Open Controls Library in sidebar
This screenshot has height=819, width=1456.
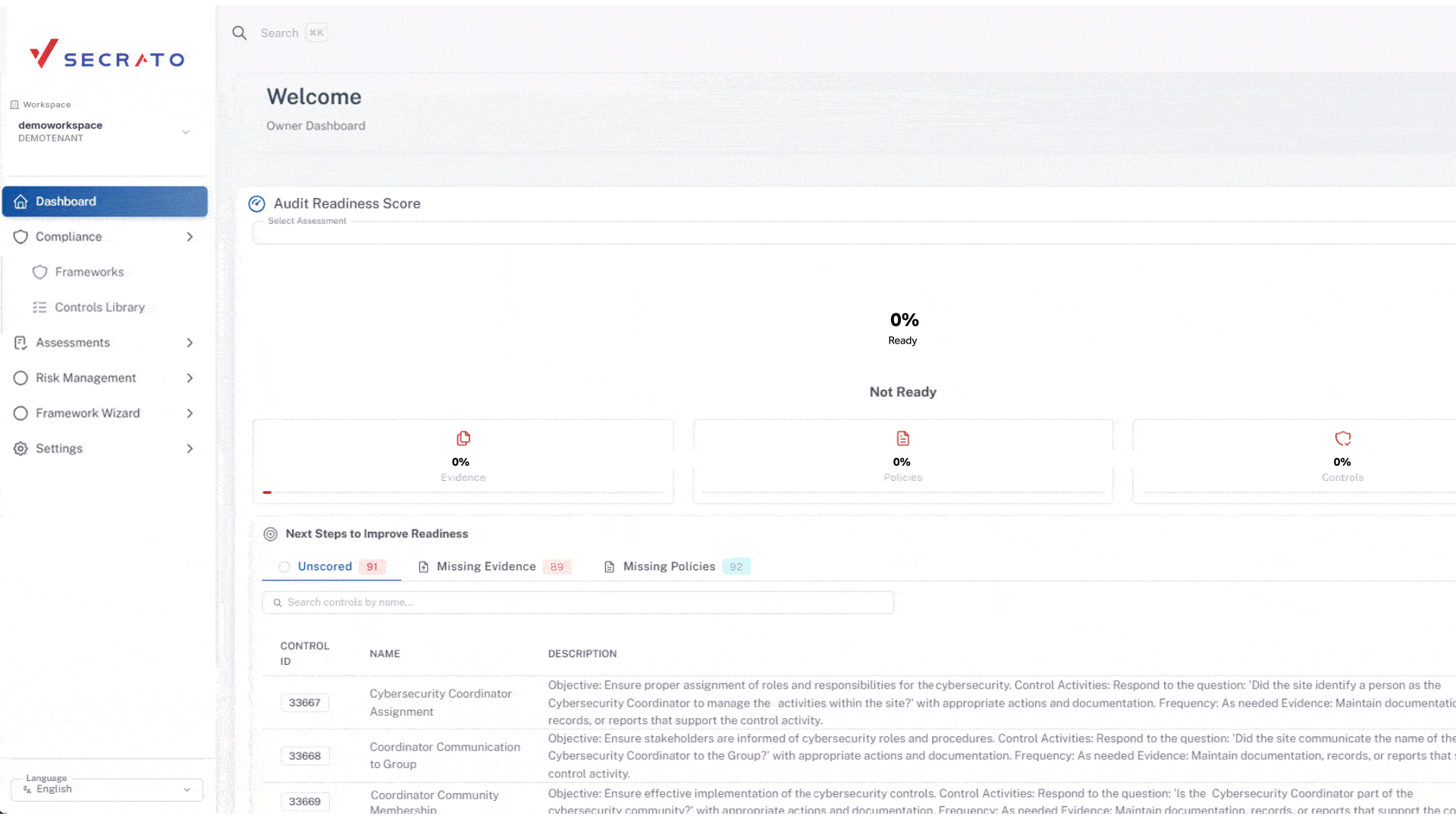(99, 307)
